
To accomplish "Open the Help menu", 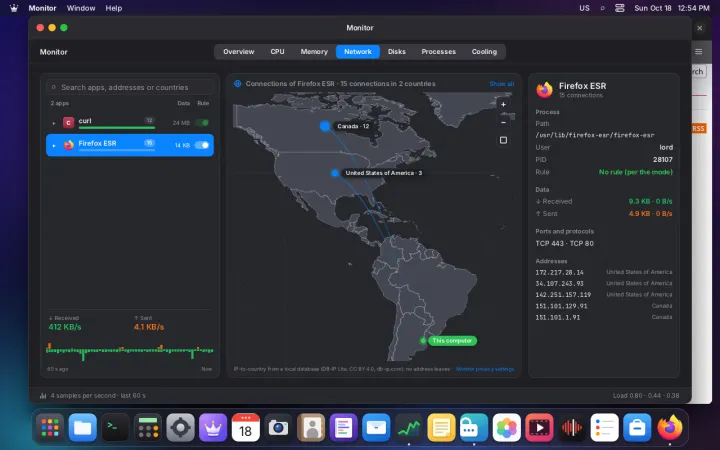I will (x=113, y=8).
